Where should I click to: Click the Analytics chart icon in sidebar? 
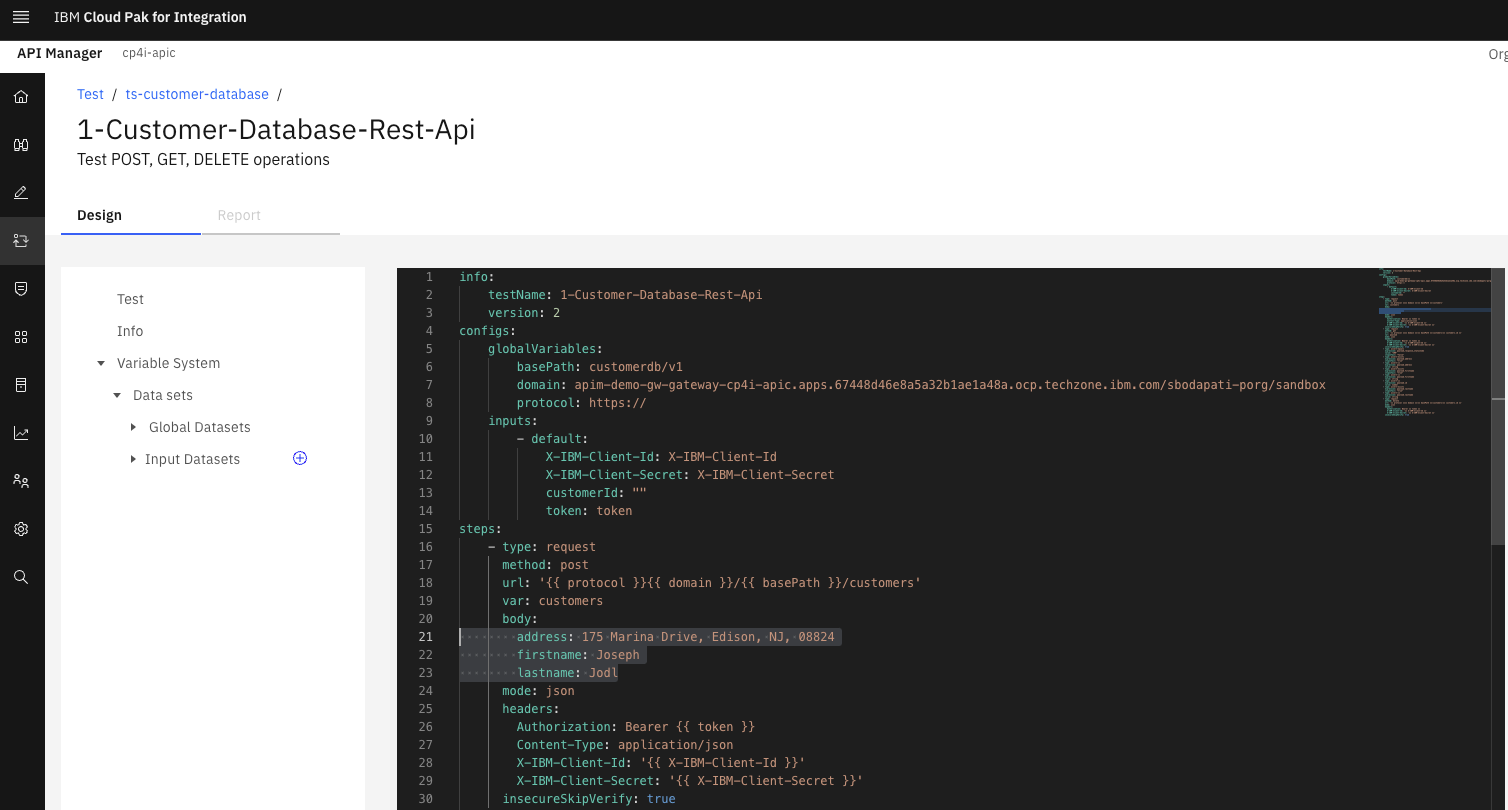click(x=21, y=433)
